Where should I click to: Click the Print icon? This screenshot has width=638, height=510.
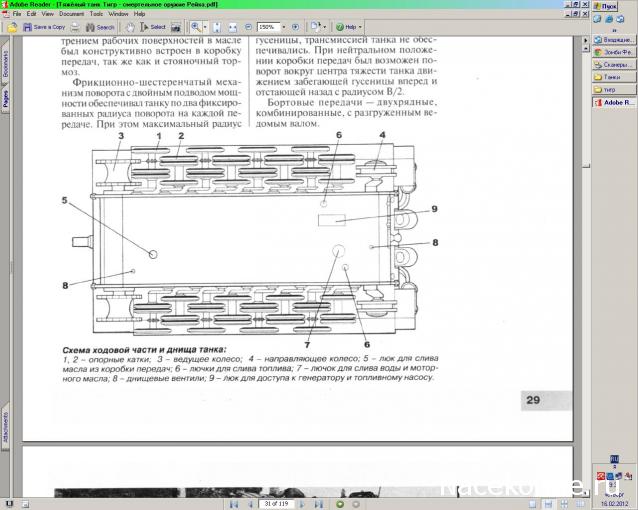(x=76, y=27)
